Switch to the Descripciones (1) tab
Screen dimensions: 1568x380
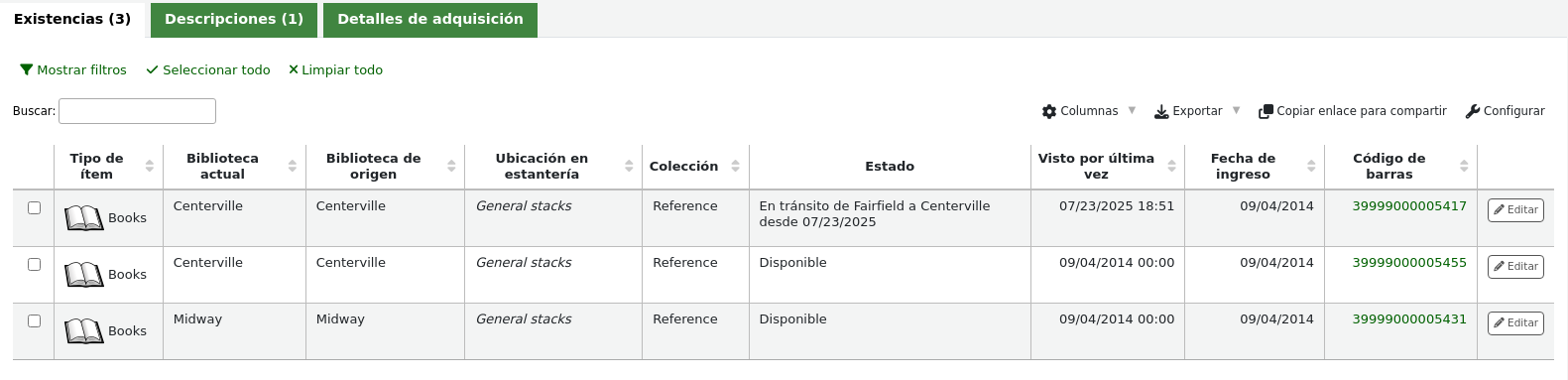pyautogui.click(x=234, y=20)
